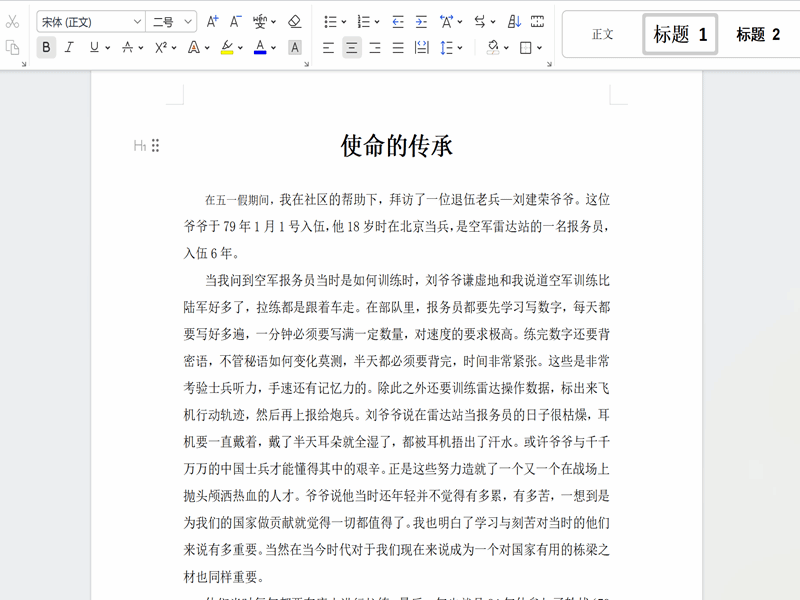Viewport: 800px width, 600px height.
Task: Click the paragraph starting 在五一假期间
Action: click(x=397, y=226)
